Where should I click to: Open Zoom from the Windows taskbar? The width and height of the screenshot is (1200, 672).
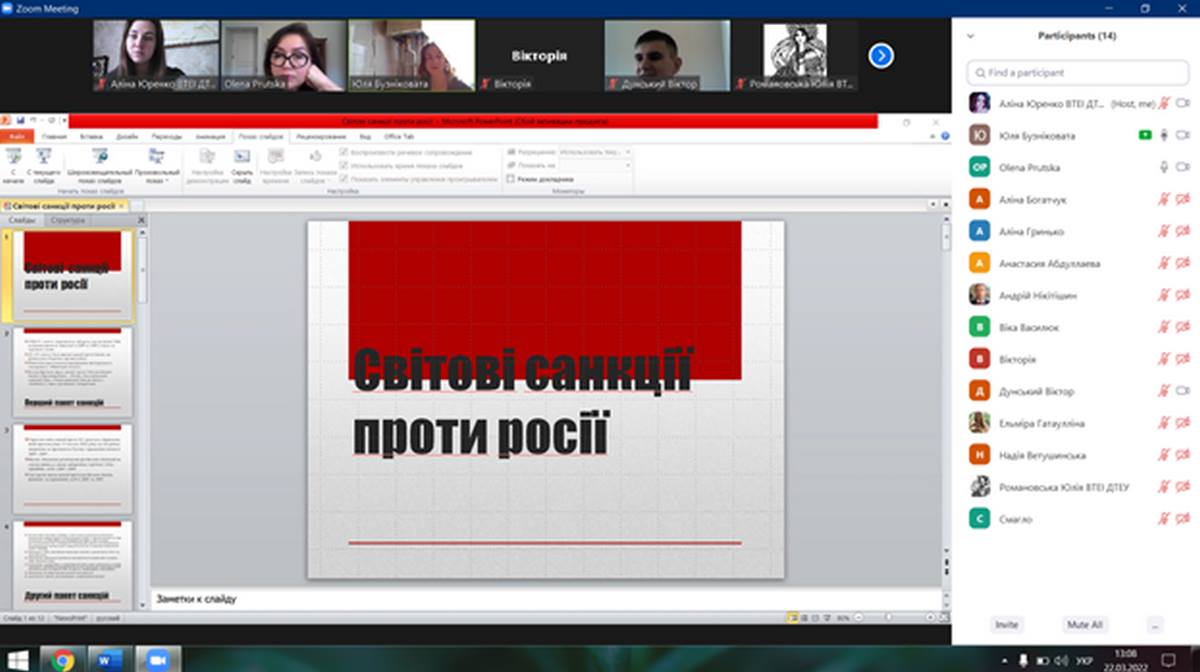156,659
